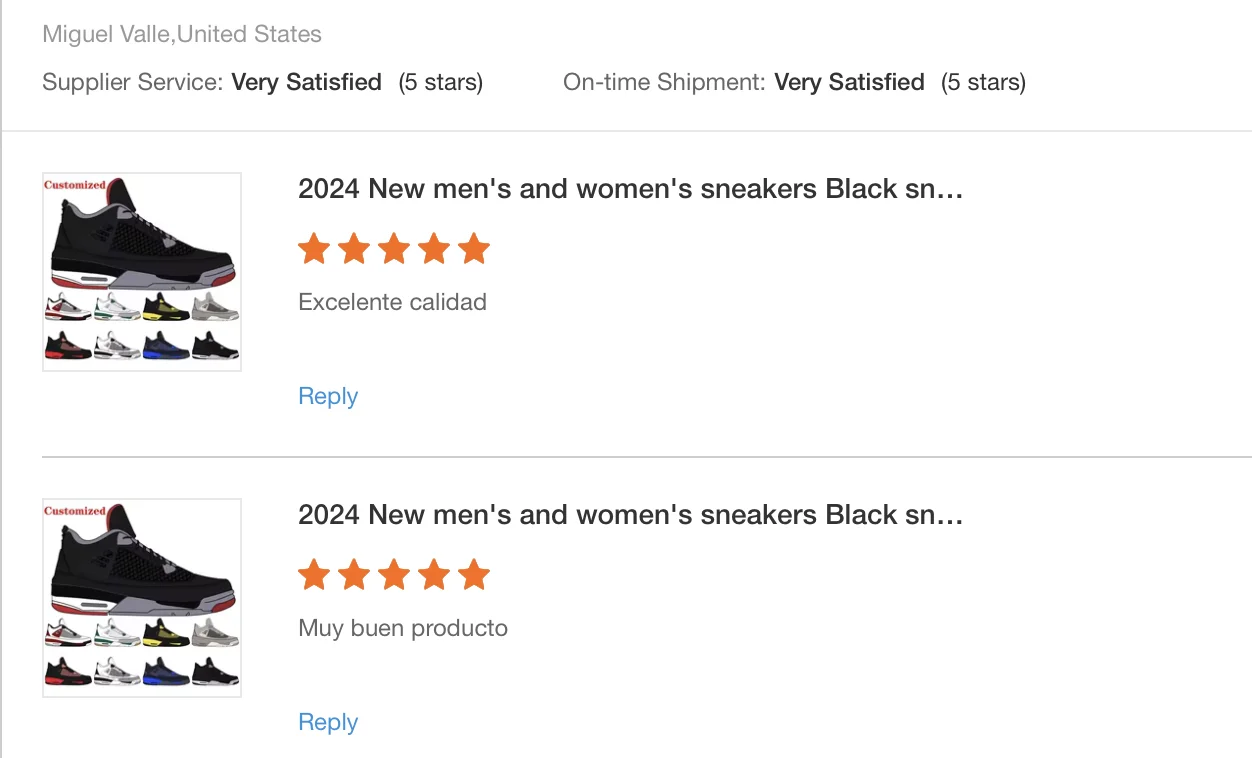Image resolution: width=1252 pixels, height=758 pixels.
Task: Click first star of "Excelente calidad" review
Action: coord(314,249)
